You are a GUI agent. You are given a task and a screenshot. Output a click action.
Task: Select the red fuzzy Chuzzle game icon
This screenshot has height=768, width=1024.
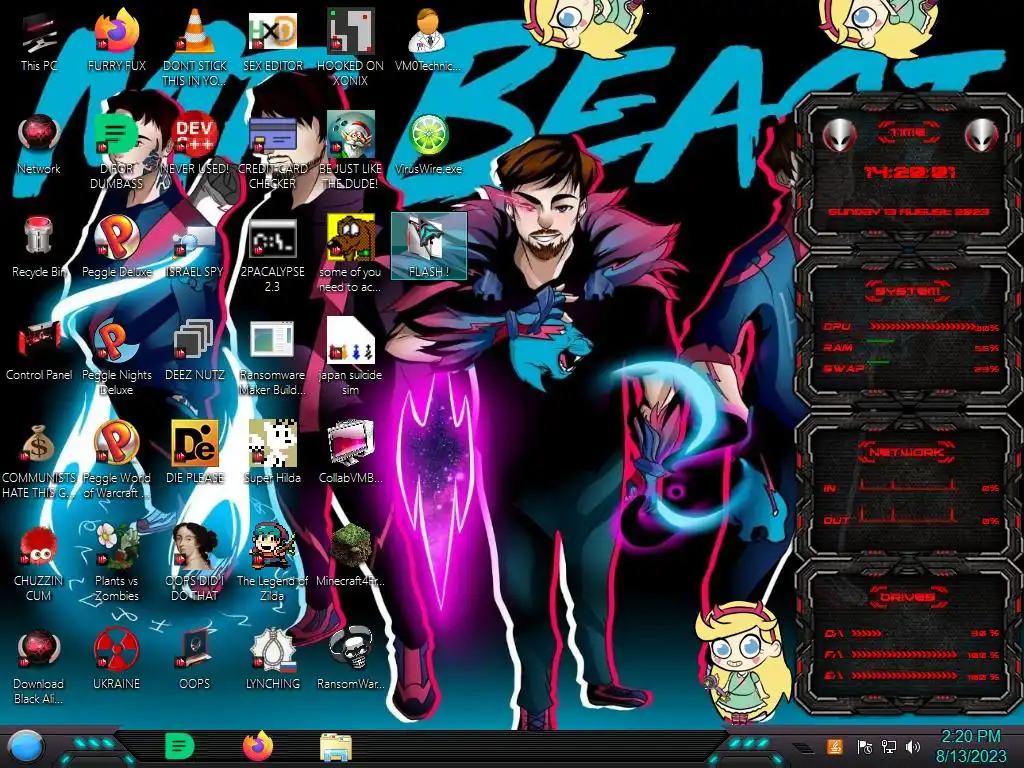[x=39, y=564]
